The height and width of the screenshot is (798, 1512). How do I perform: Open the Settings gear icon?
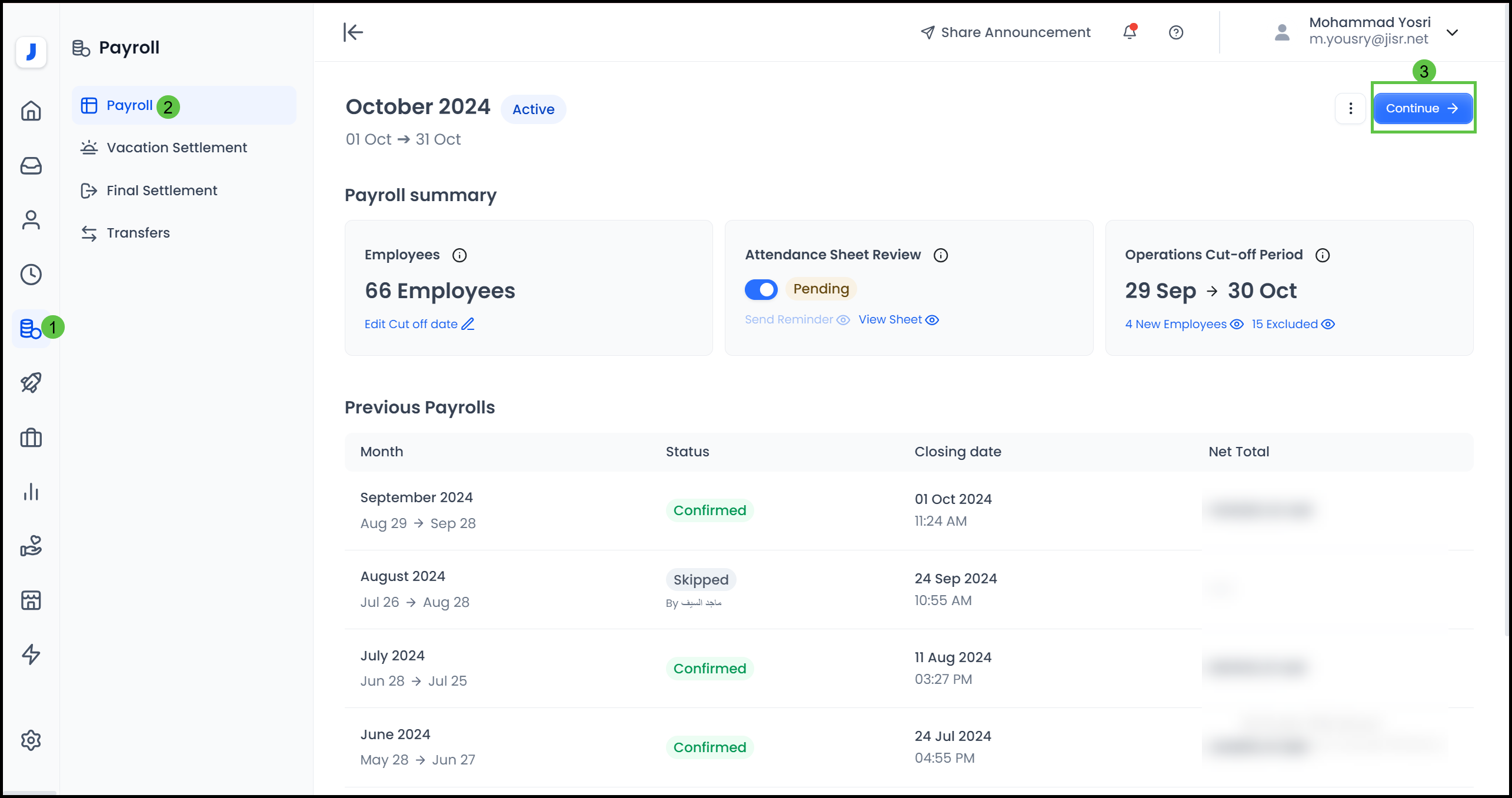point(30,740)
